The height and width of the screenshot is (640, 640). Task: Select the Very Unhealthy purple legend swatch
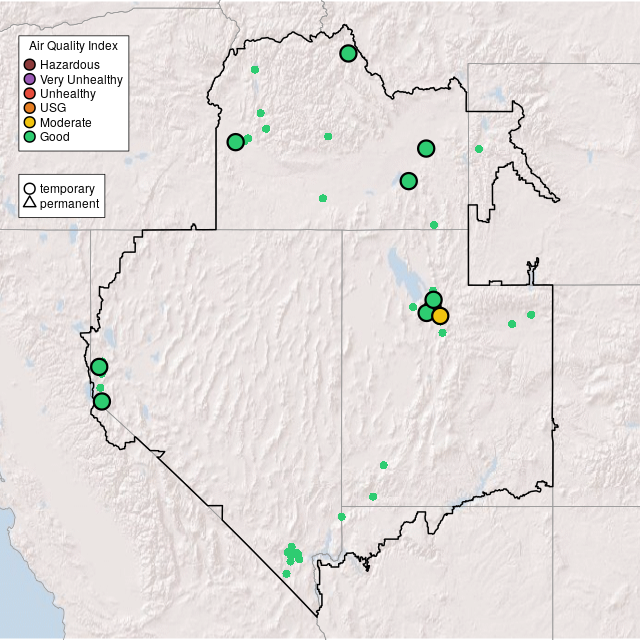[30, 79]
